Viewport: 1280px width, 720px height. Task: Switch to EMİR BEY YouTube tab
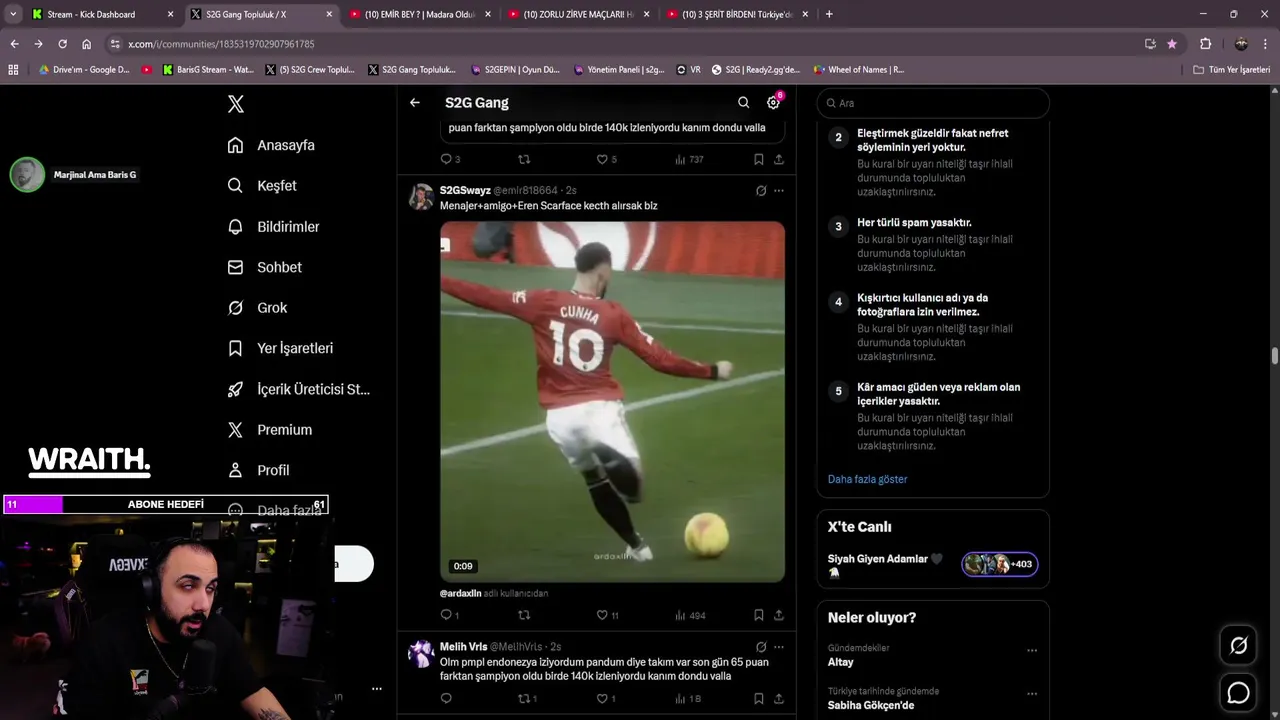(418, 14)
